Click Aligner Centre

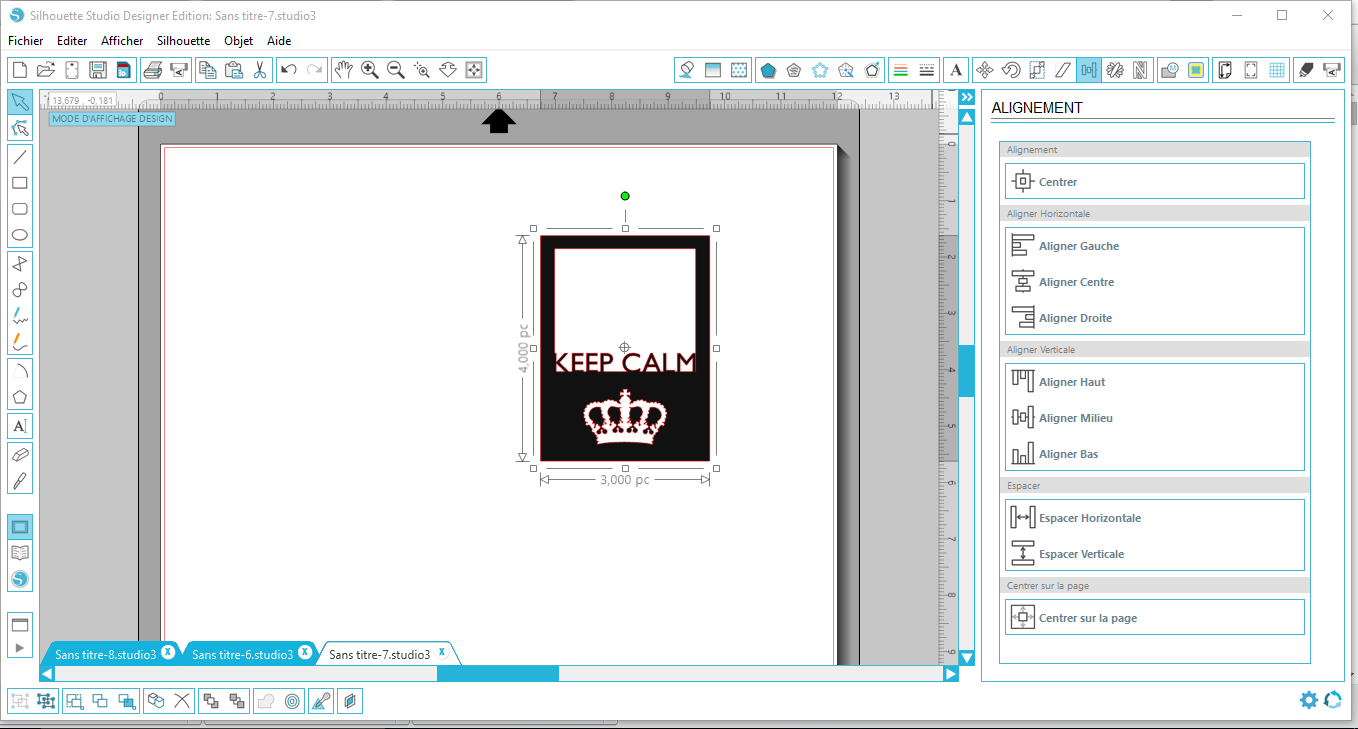coord(1155,282)
